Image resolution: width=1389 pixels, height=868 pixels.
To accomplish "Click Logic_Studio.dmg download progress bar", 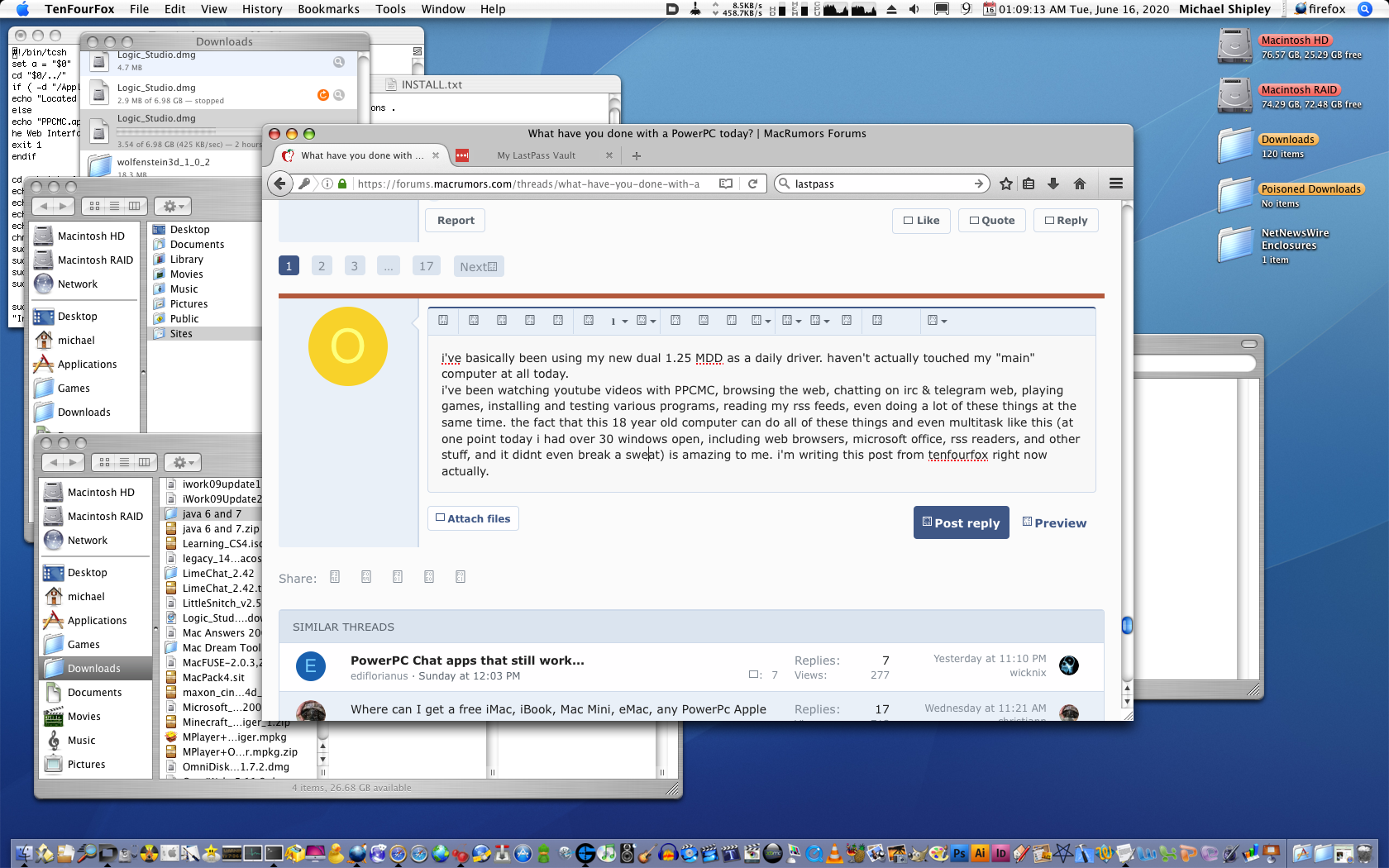I will (x=166, y=132).
